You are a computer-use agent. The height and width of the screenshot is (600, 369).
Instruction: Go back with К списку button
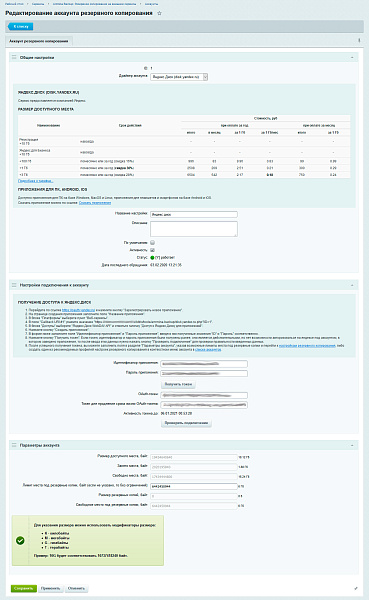pyautogui.click(x=21, y=26)
